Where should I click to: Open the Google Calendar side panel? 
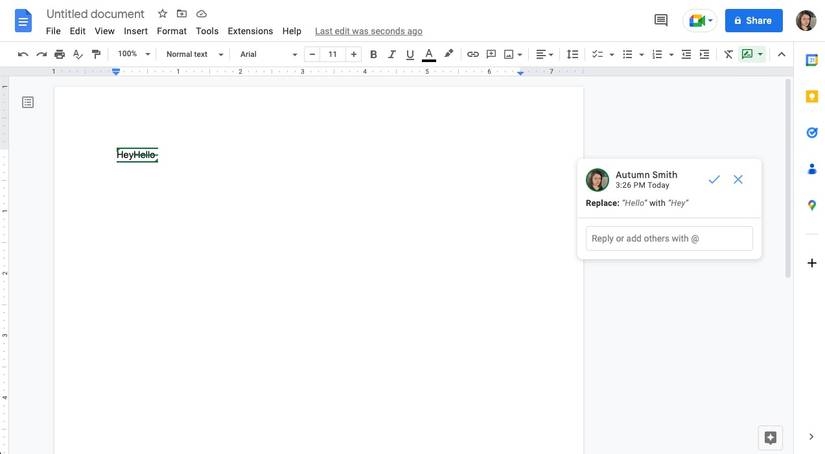pos(812,60)
